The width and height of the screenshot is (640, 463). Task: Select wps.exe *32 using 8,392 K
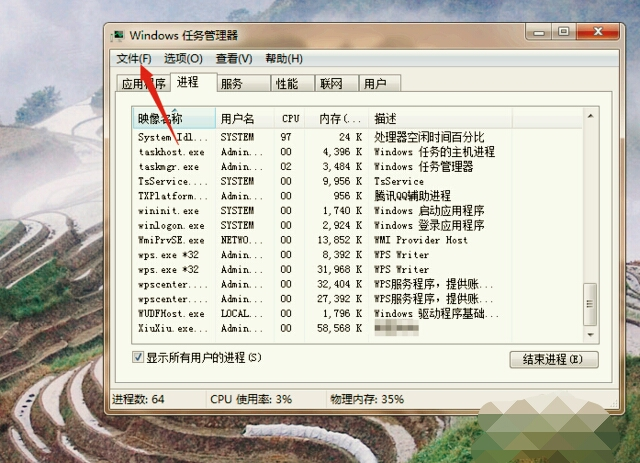tap(358, 255)
